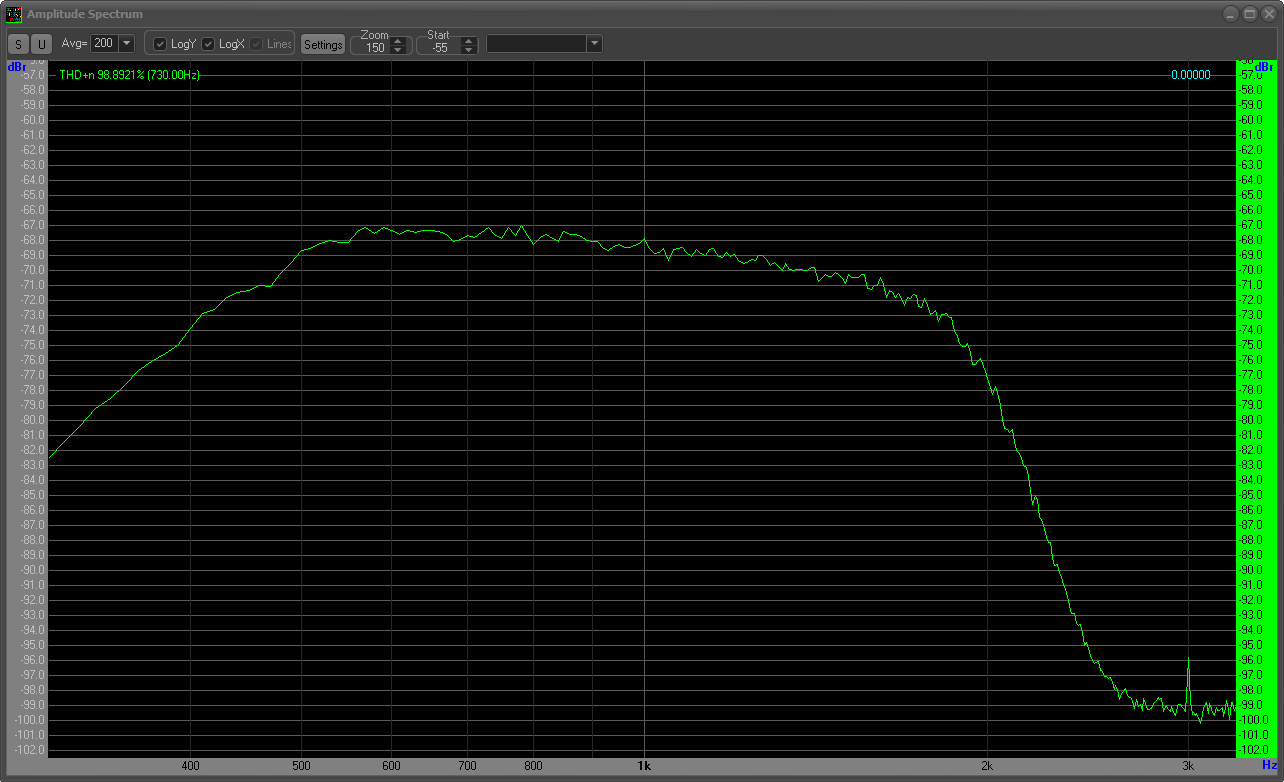Click the green right-side dBr scale
Image resolution: width=1284 pixels, height=782 pixels.
point(1255,400)
